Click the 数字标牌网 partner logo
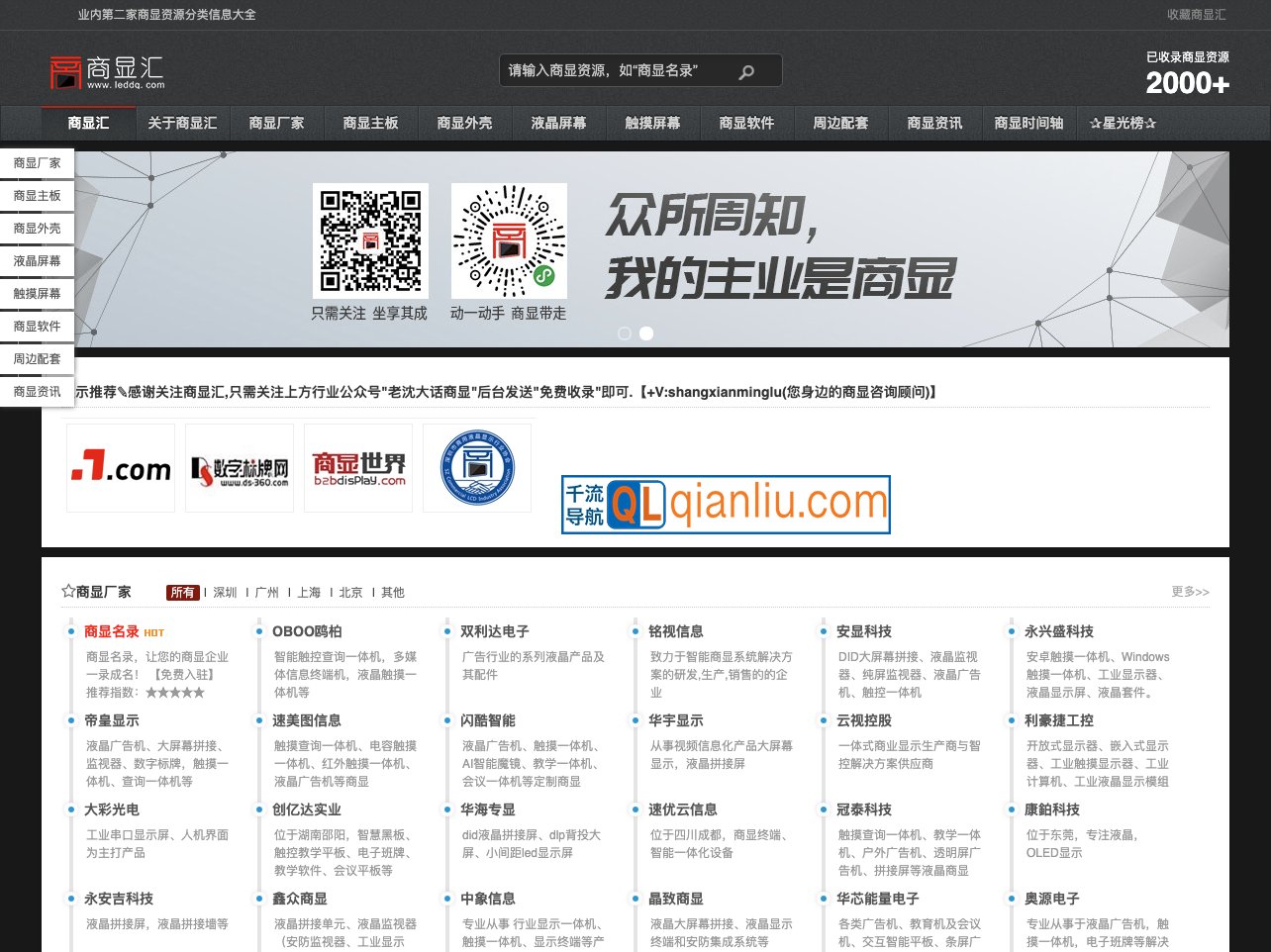Screen dimensions: 1271x952 [x=238, y=466]
